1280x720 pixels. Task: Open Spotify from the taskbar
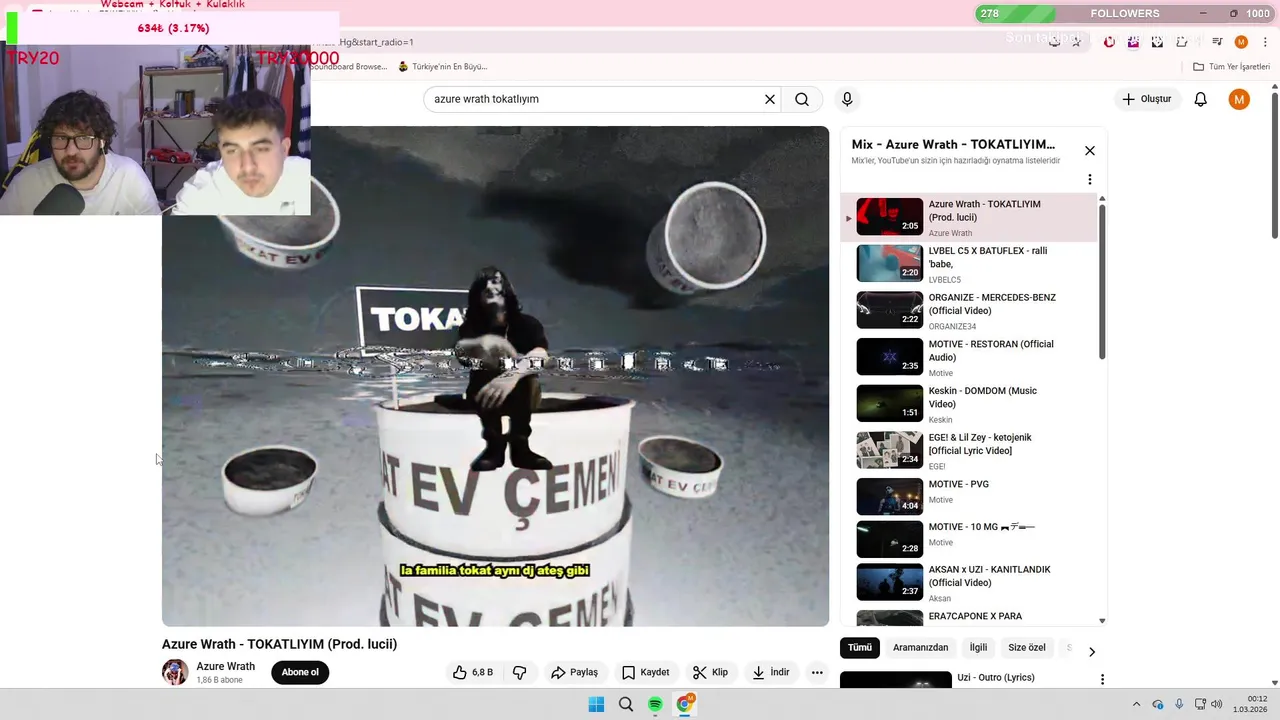pyautogui.click(x=655, y=705)
